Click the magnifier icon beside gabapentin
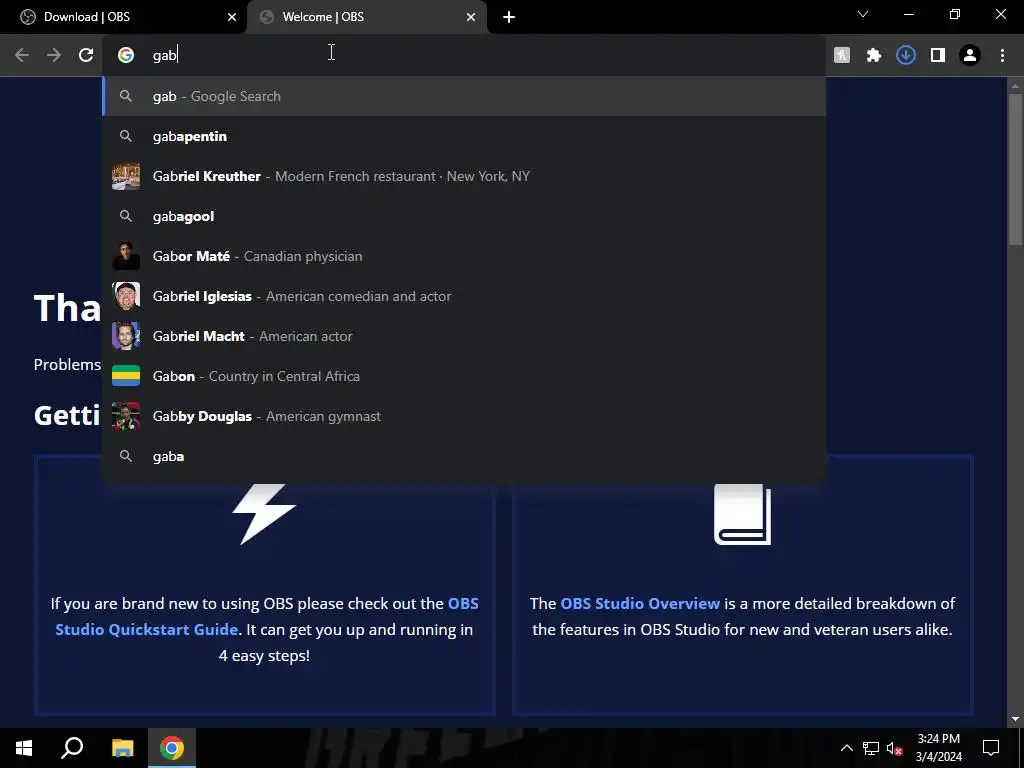 126,136
